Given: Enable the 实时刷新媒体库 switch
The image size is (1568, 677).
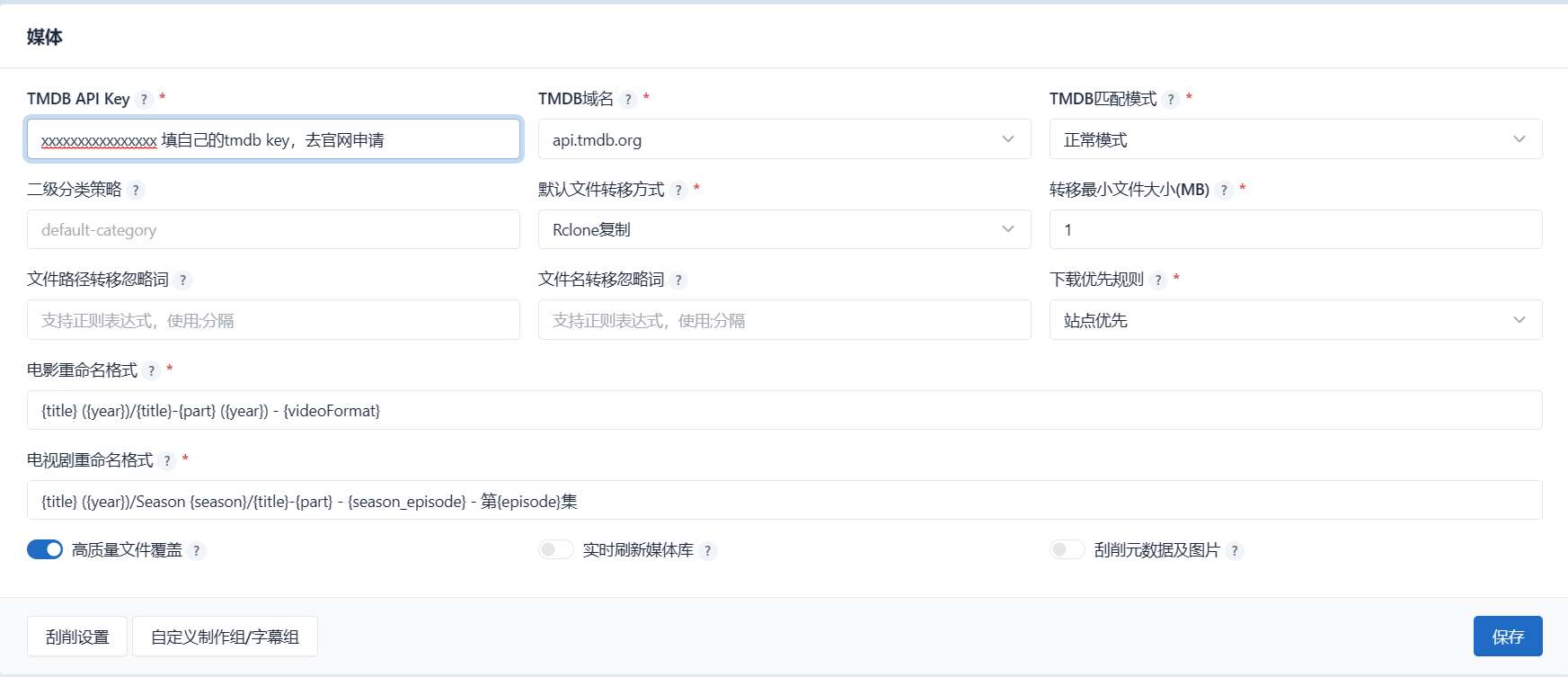Looking at the screenshot, I should pos(556,550).
